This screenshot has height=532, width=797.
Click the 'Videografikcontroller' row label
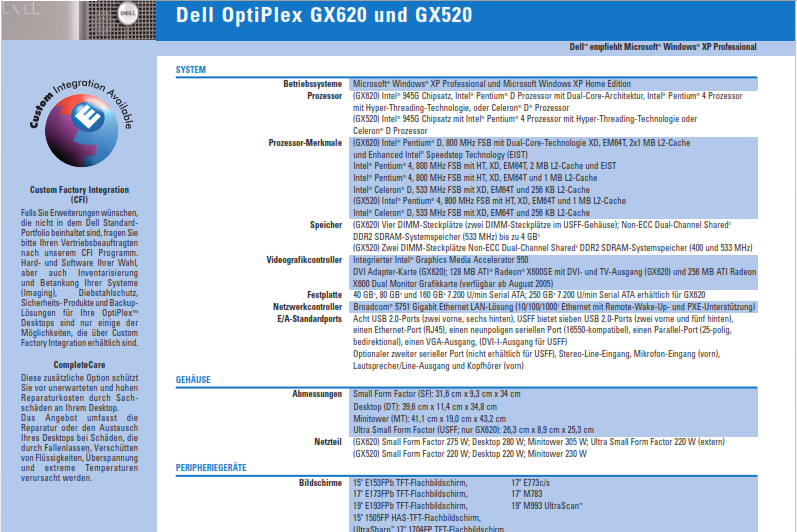(304, 260)
